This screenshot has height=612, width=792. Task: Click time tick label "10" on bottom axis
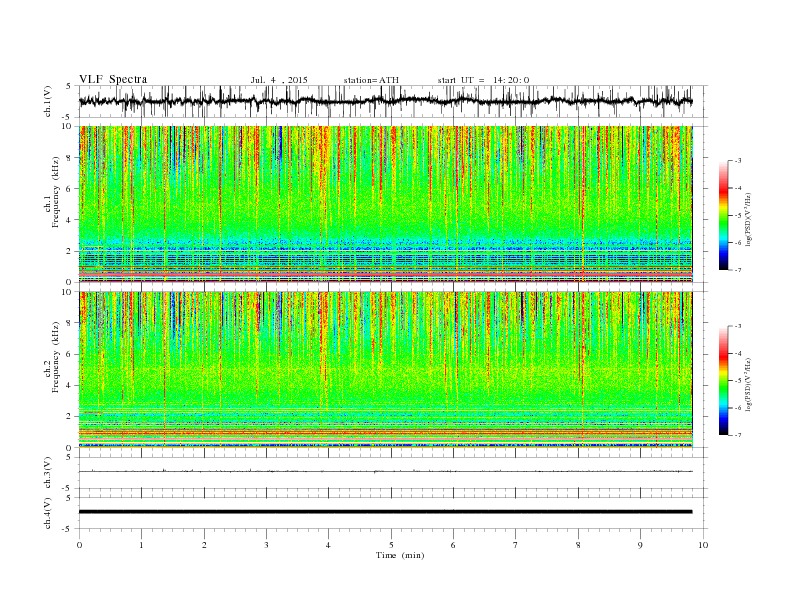point(703,545)
